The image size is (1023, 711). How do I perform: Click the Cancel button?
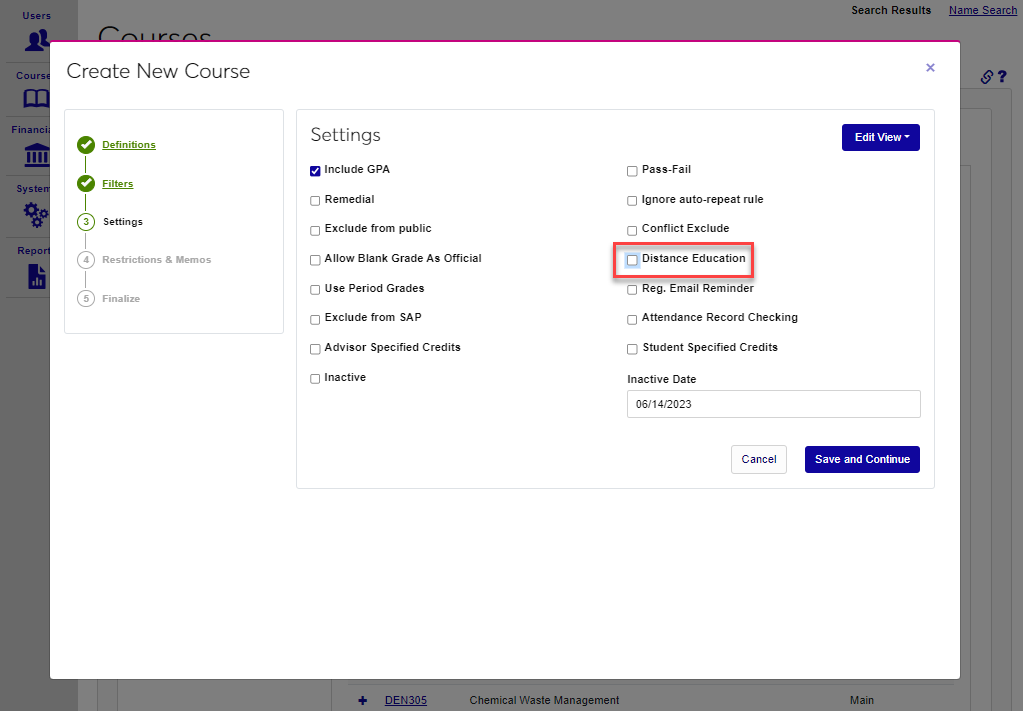click(758, 459)
